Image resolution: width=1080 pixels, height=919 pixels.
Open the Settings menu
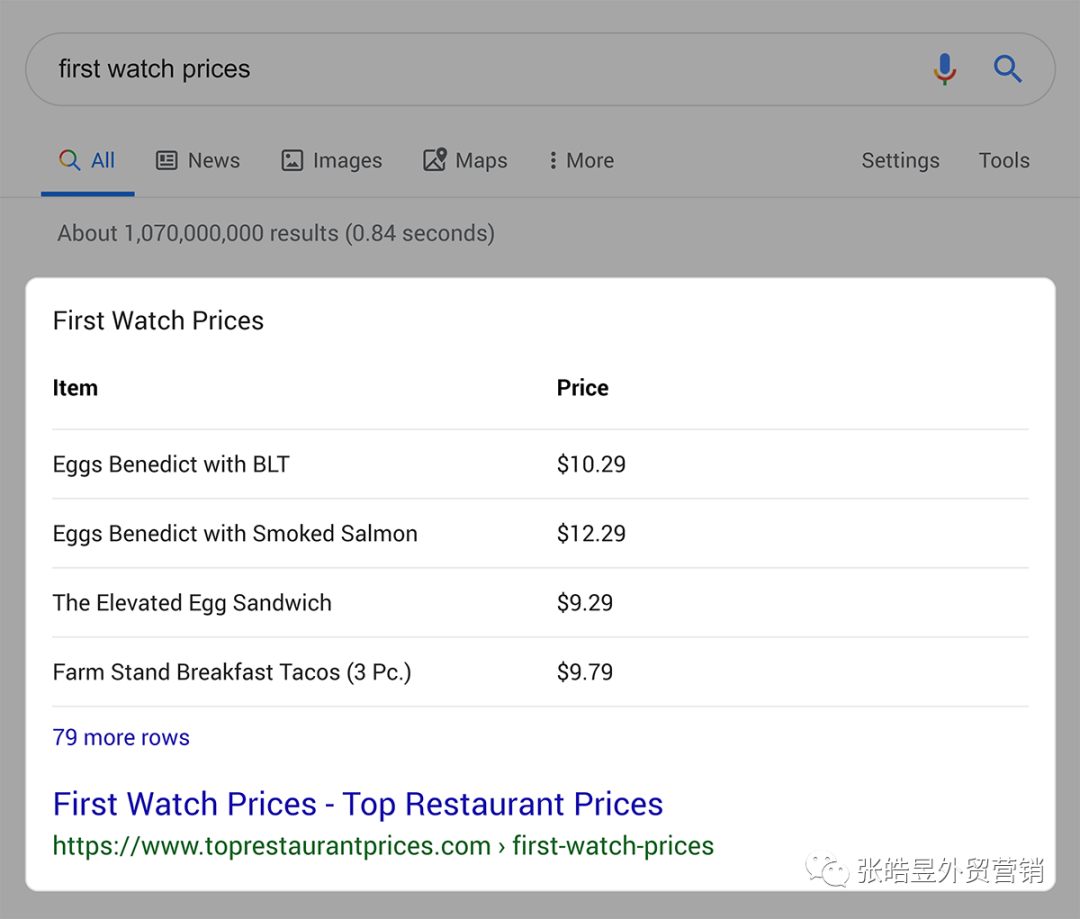900,161
